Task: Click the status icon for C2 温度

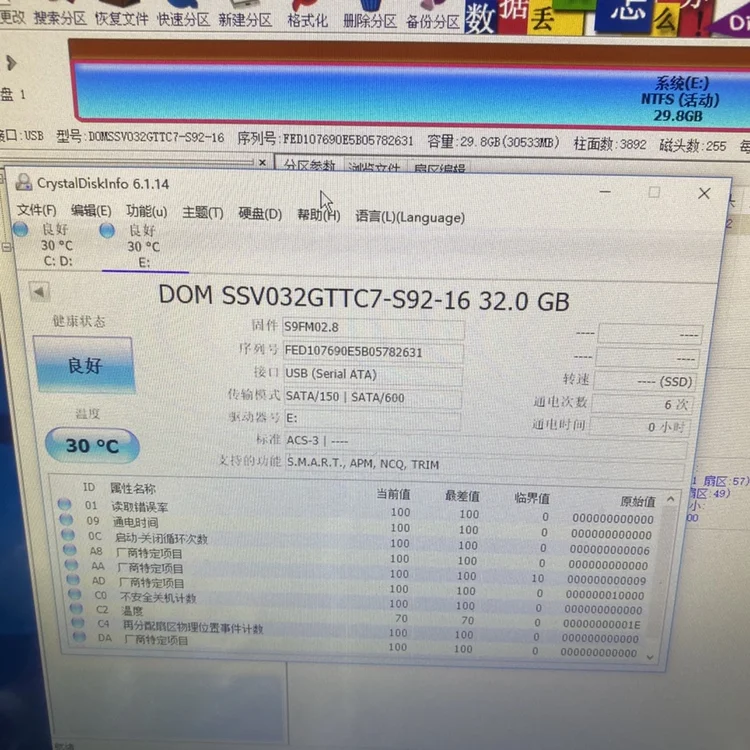Action: (77, 608)
